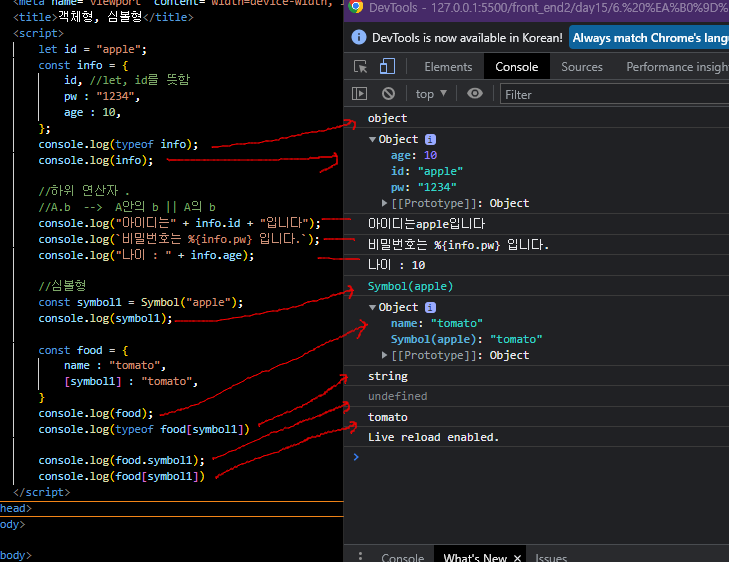Click the 나이 : 10 console line
729x562 pixels.
pos(397,265)
